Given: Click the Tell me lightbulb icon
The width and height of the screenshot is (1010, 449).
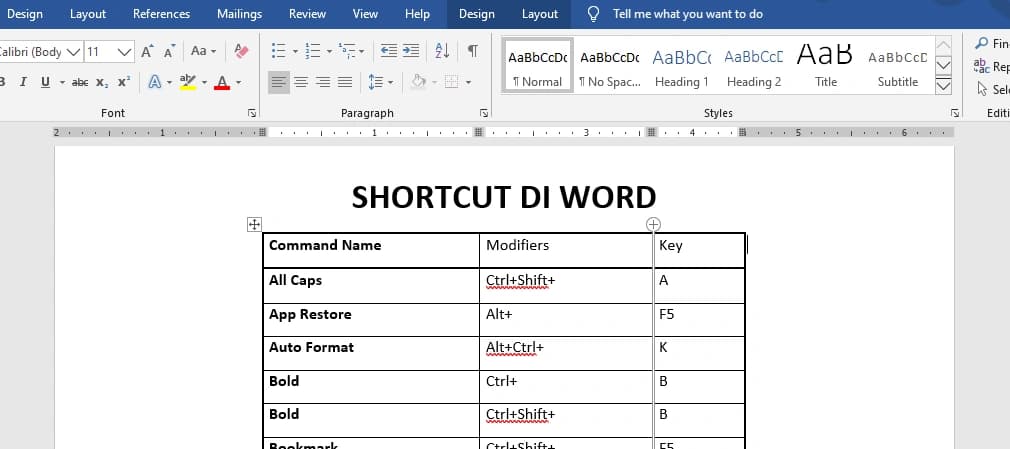Looking at the screenshot, I should pos(594,14).
